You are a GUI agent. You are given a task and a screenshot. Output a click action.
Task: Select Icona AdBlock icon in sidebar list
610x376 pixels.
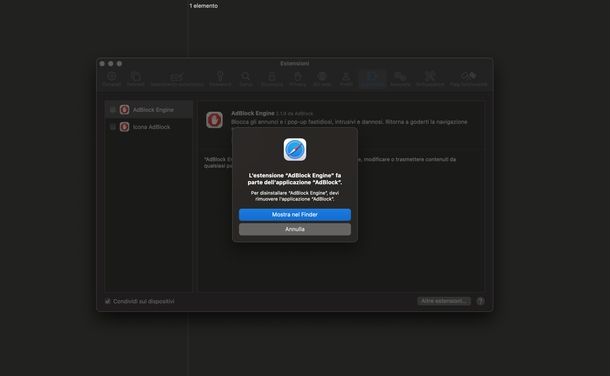point(124,127)
